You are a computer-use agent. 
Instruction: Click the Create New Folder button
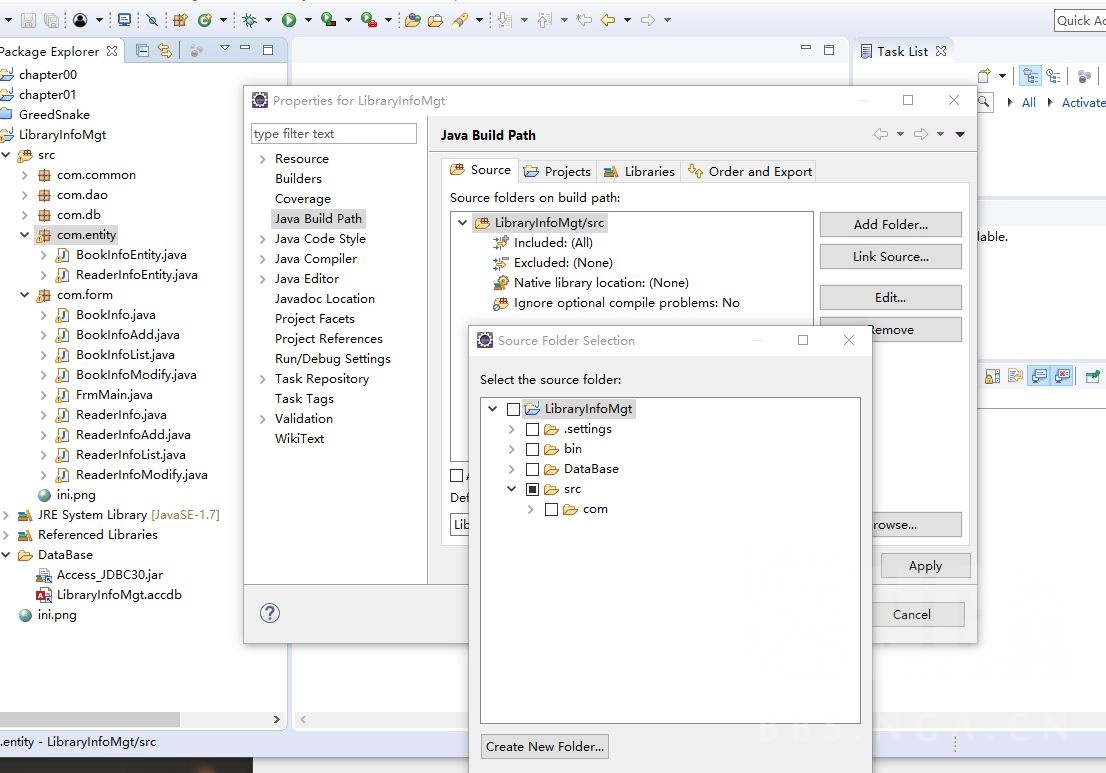[x=545, y=746]
